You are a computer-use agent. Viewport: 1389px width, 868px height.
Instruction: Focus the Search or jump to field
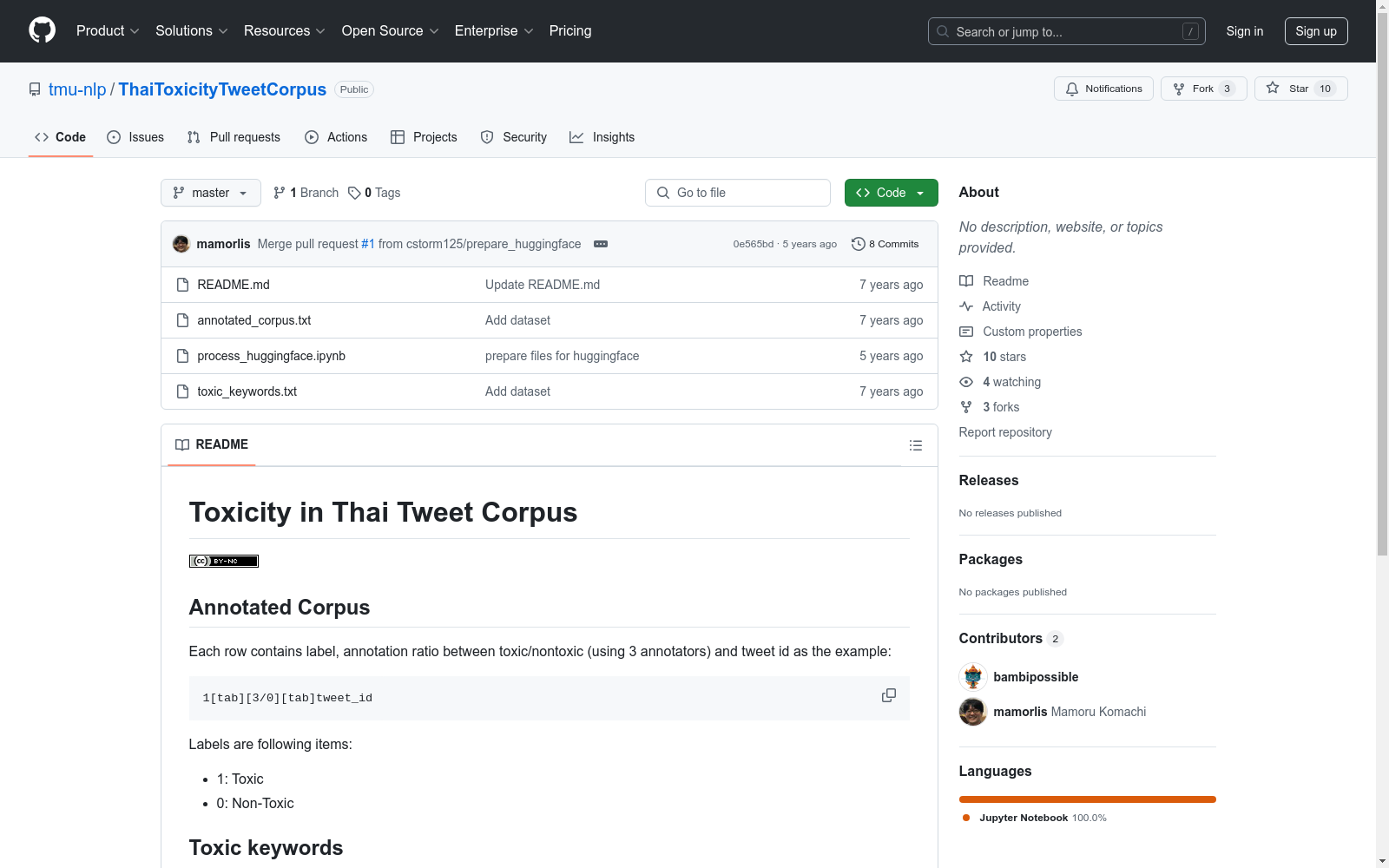[1067, 31]
